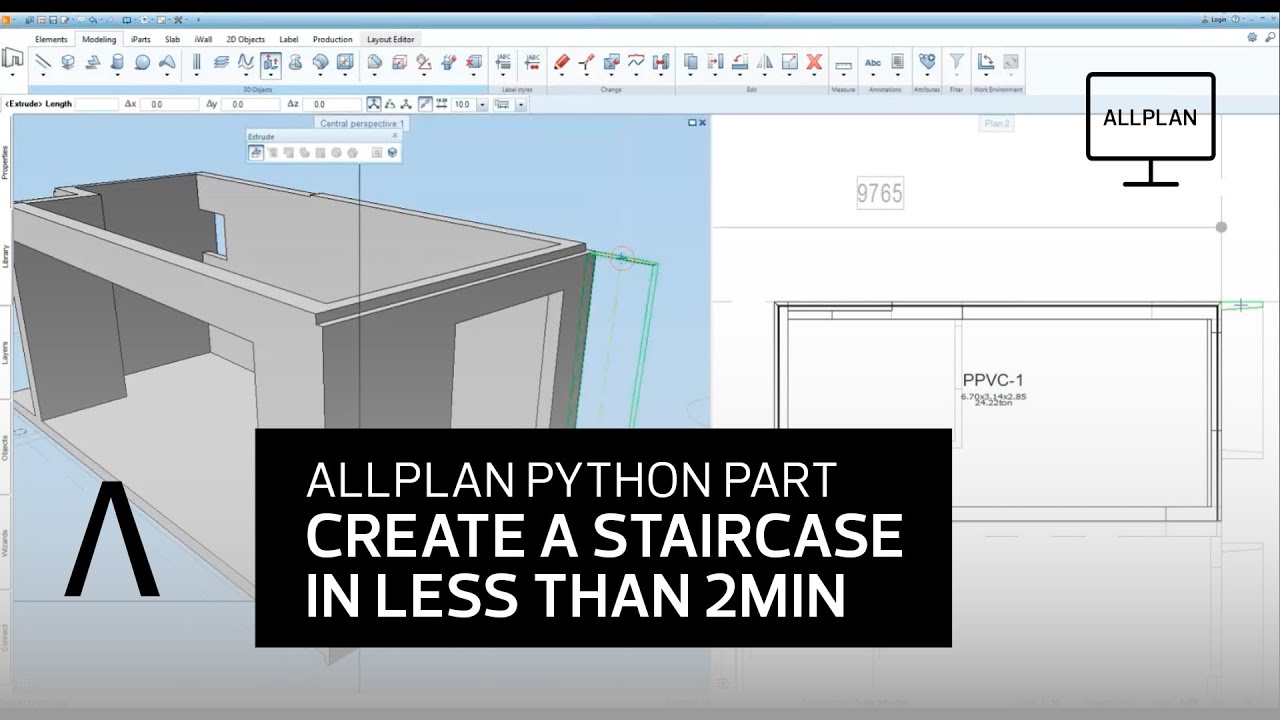The image size is (1280, 720).
Task: Click the Mirror tool in Edit group
Action: 765,62
